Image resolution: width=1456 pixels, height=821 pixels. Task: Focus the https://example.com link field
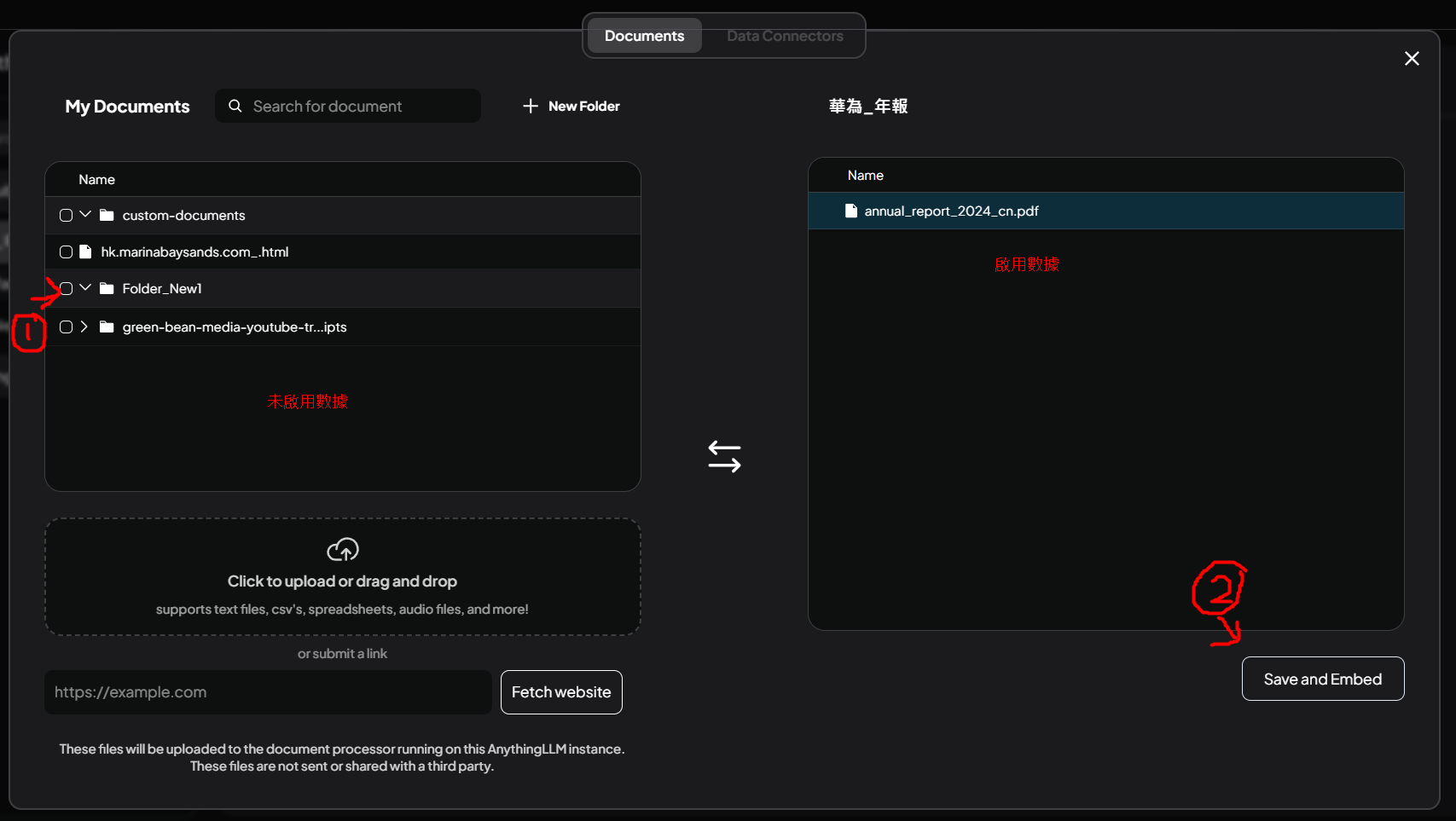tap(268, 692)
